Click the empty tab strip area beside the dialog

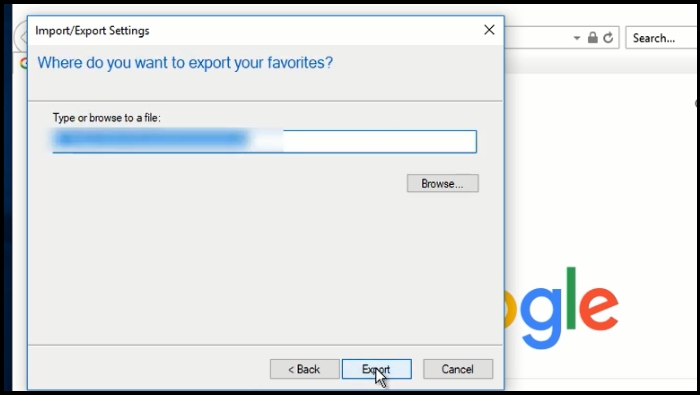tap(602, 62)
